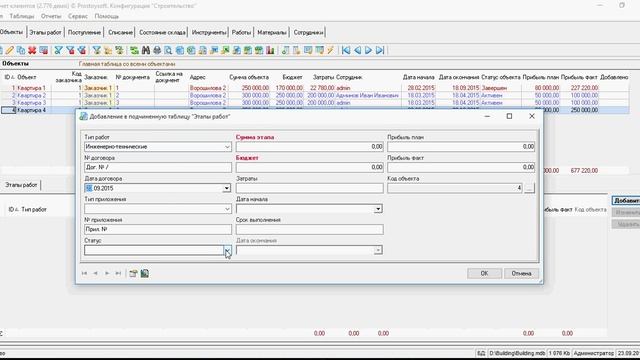Go to previous record using toolbar arrow

pos(358,50)
